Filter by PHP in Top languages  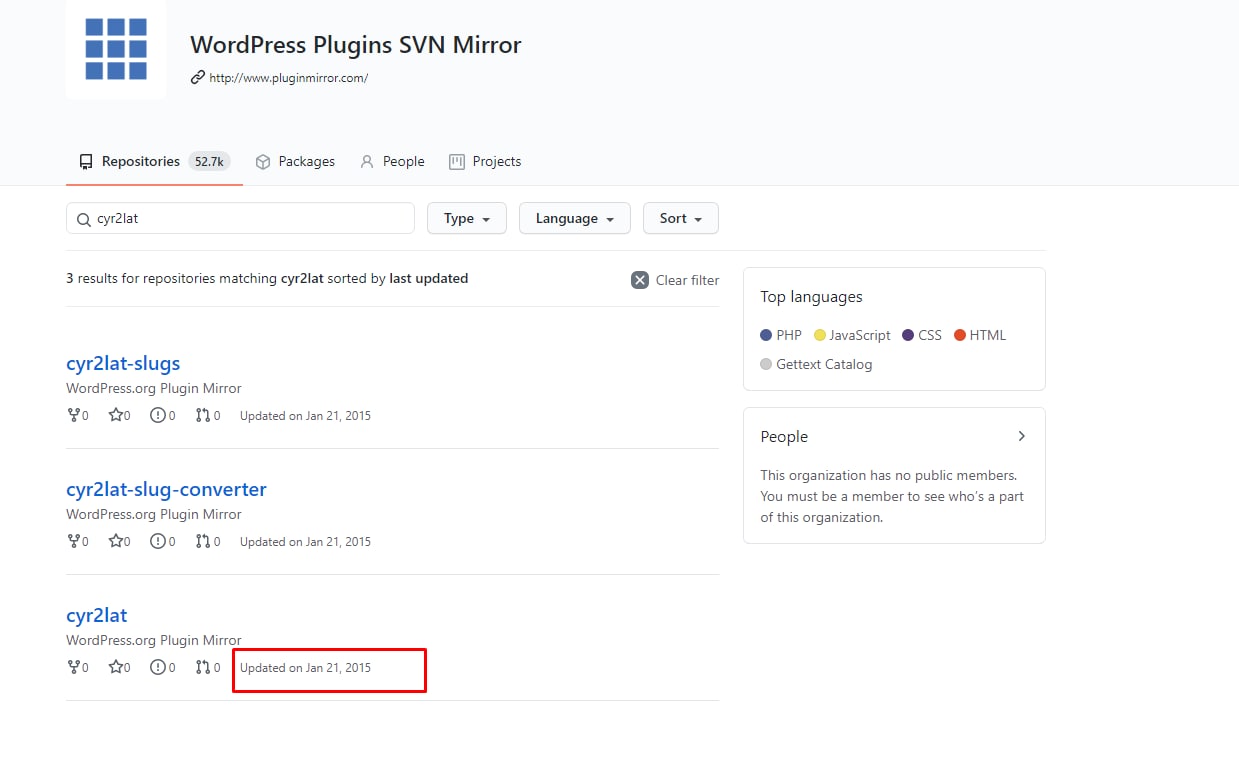pyautogui.click(x=781, y=336)
